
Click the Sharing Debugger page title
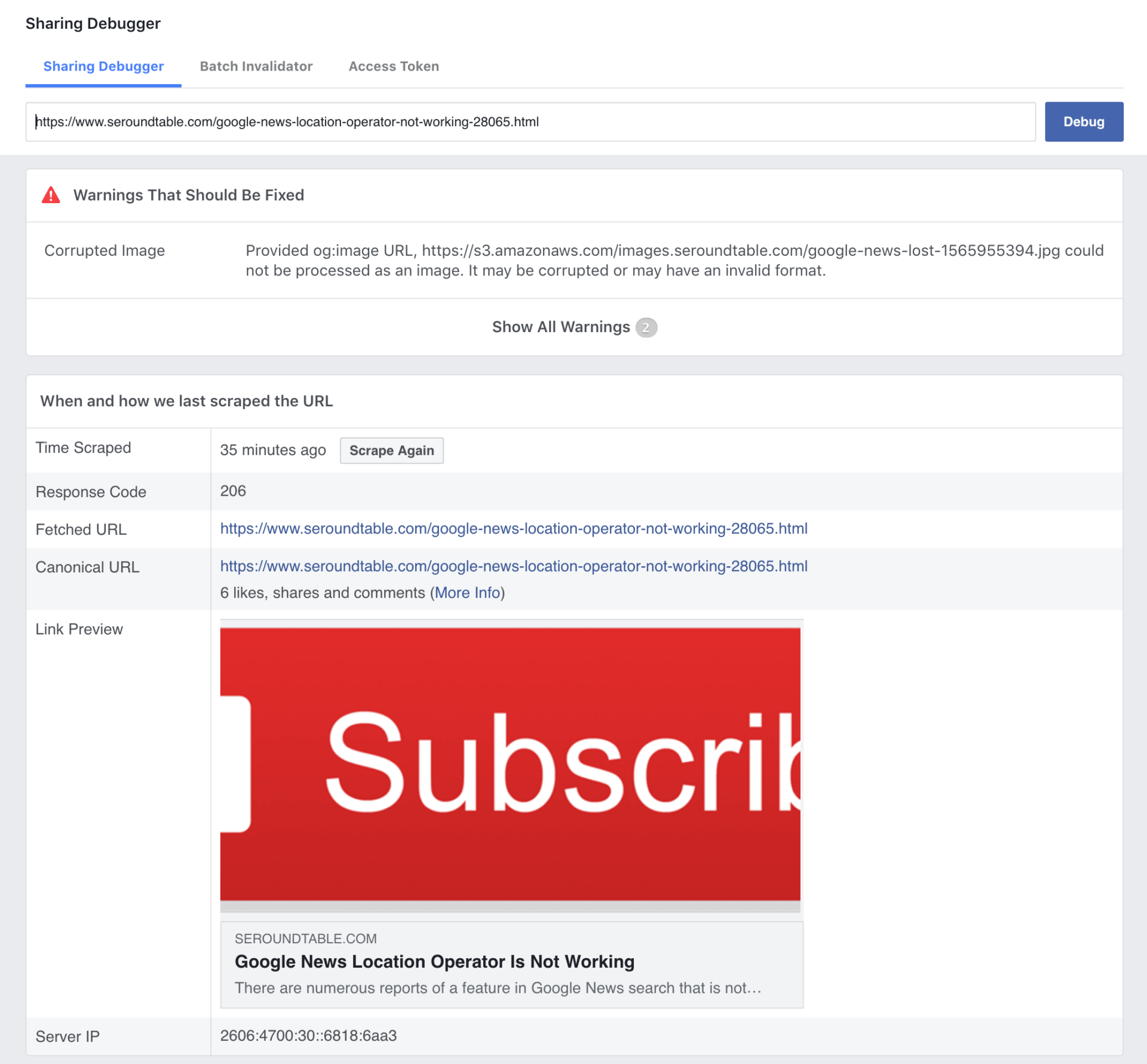[x=93, y=23]
